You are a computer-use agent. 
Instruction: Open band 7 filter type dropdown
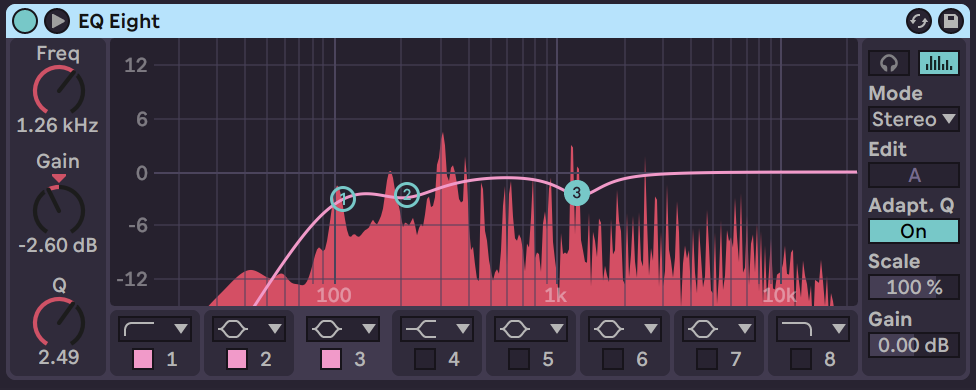coord(719,328)
